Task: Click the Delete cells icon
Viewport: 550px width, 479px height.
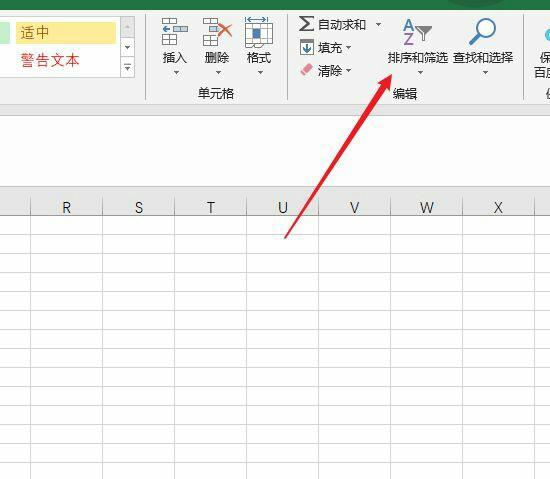Action: [217, 32]
